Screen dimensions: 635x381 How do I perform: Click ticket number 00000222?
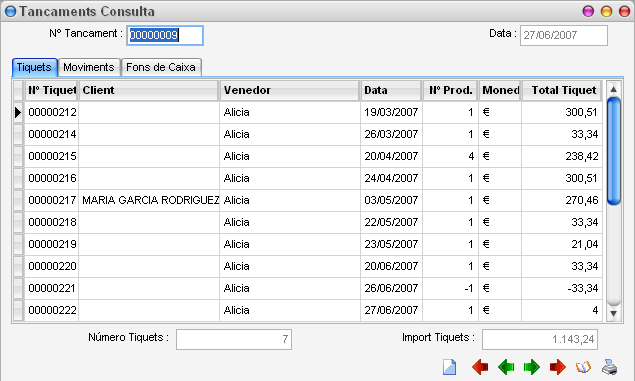pos(52,311)
